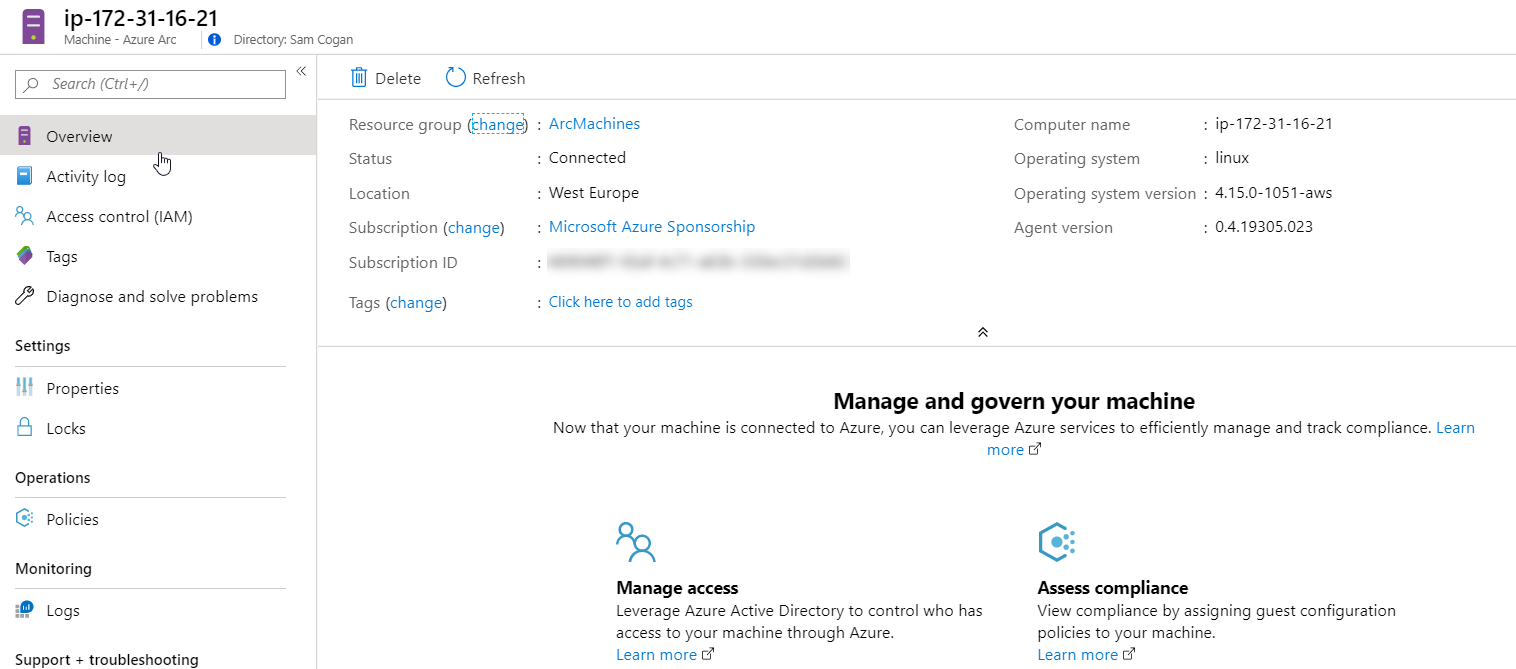This screenshot has height=669, width=1516.
Task: Change the Subscription via change link
Action: click(473, 228)
